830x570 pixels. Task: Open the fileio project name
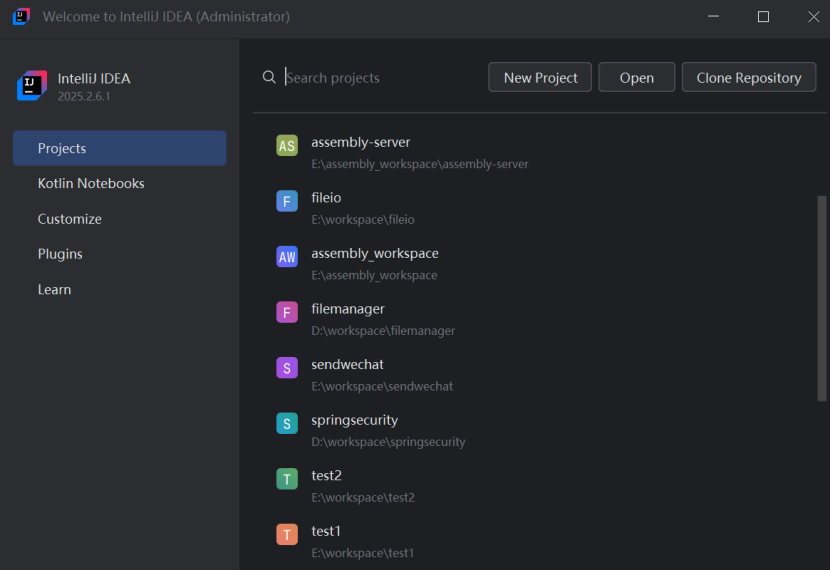pyautogui.click(x=326, y=198)
